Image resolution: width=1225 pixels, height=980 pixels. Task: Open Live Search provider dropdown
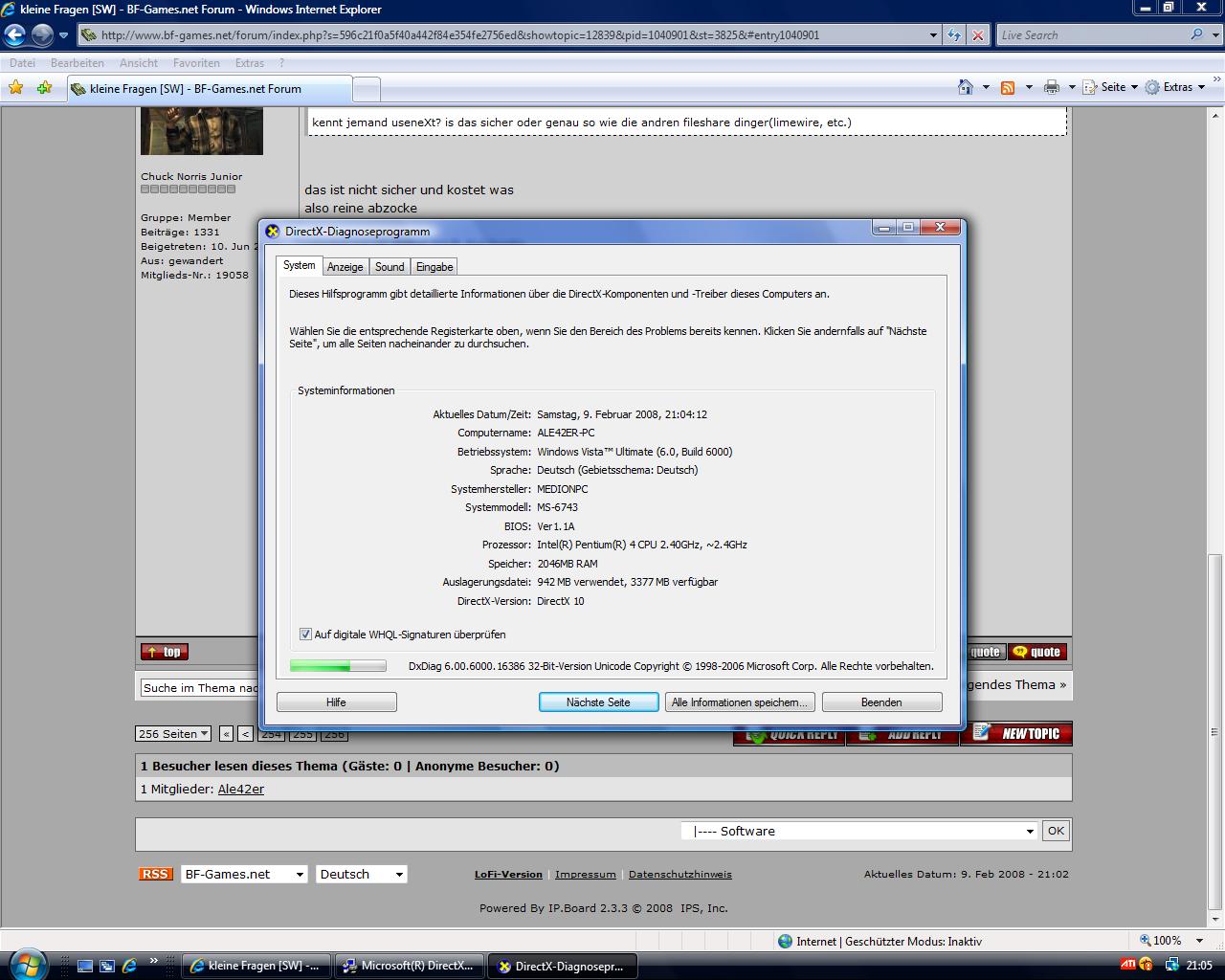1215,35
